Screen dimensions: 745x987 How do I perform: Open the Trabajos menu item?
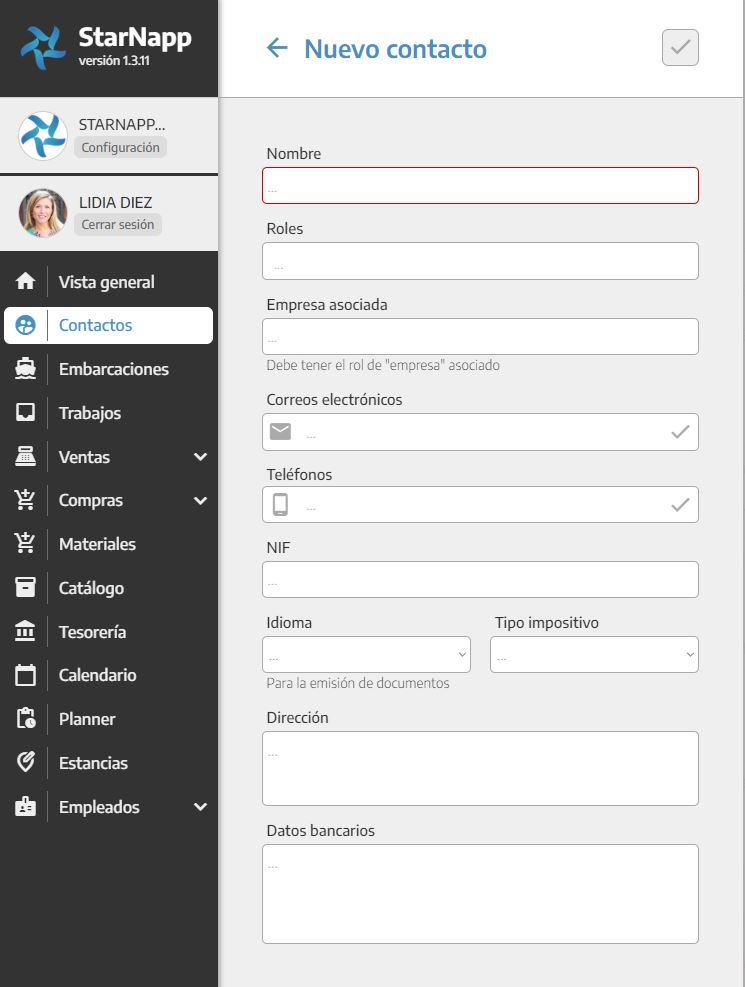pyautogui.click(x=90, y=413)
